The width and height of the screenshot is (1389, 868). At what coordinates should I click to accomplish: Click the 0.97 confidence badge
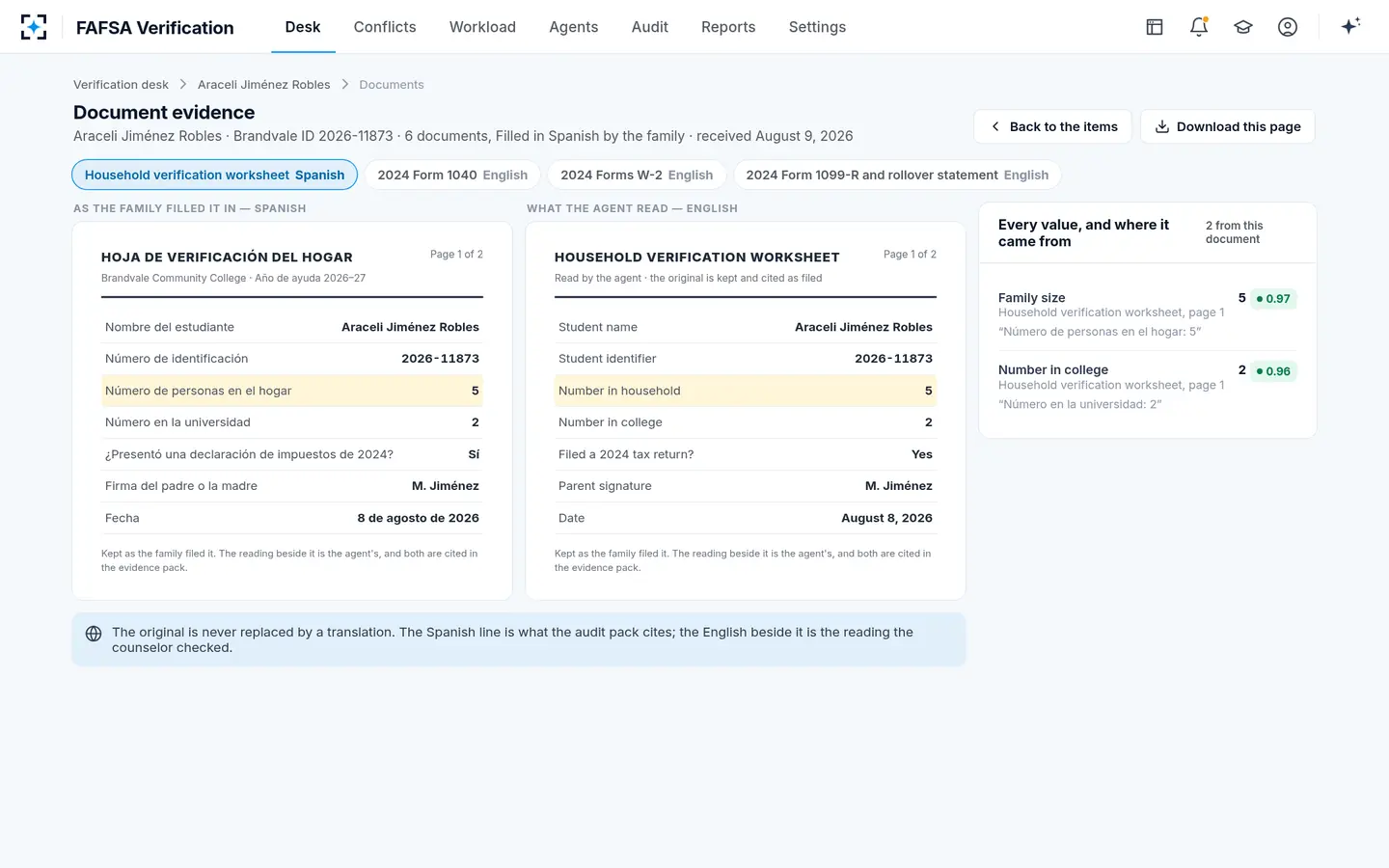[1273, 299]
